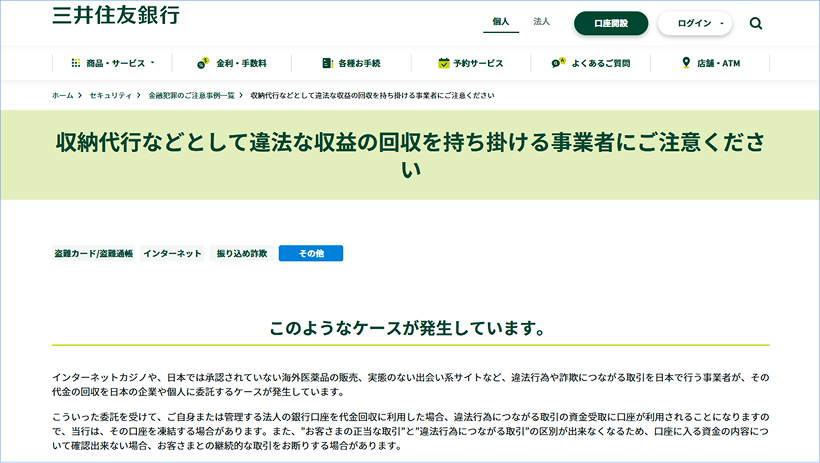Open the ログイン dropdown
The height and width of the screenshot is (463, 820).
pos(694,24)
